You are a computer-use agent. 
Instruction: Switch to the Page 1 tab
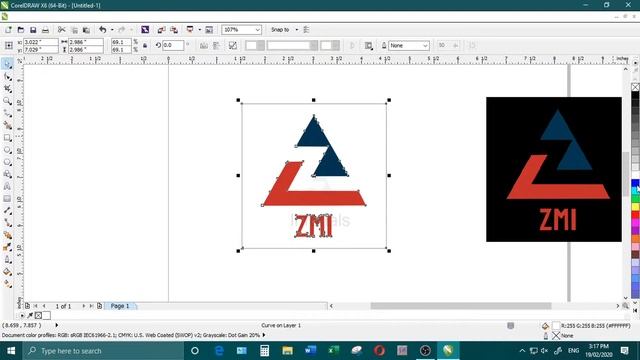[120, 306]
